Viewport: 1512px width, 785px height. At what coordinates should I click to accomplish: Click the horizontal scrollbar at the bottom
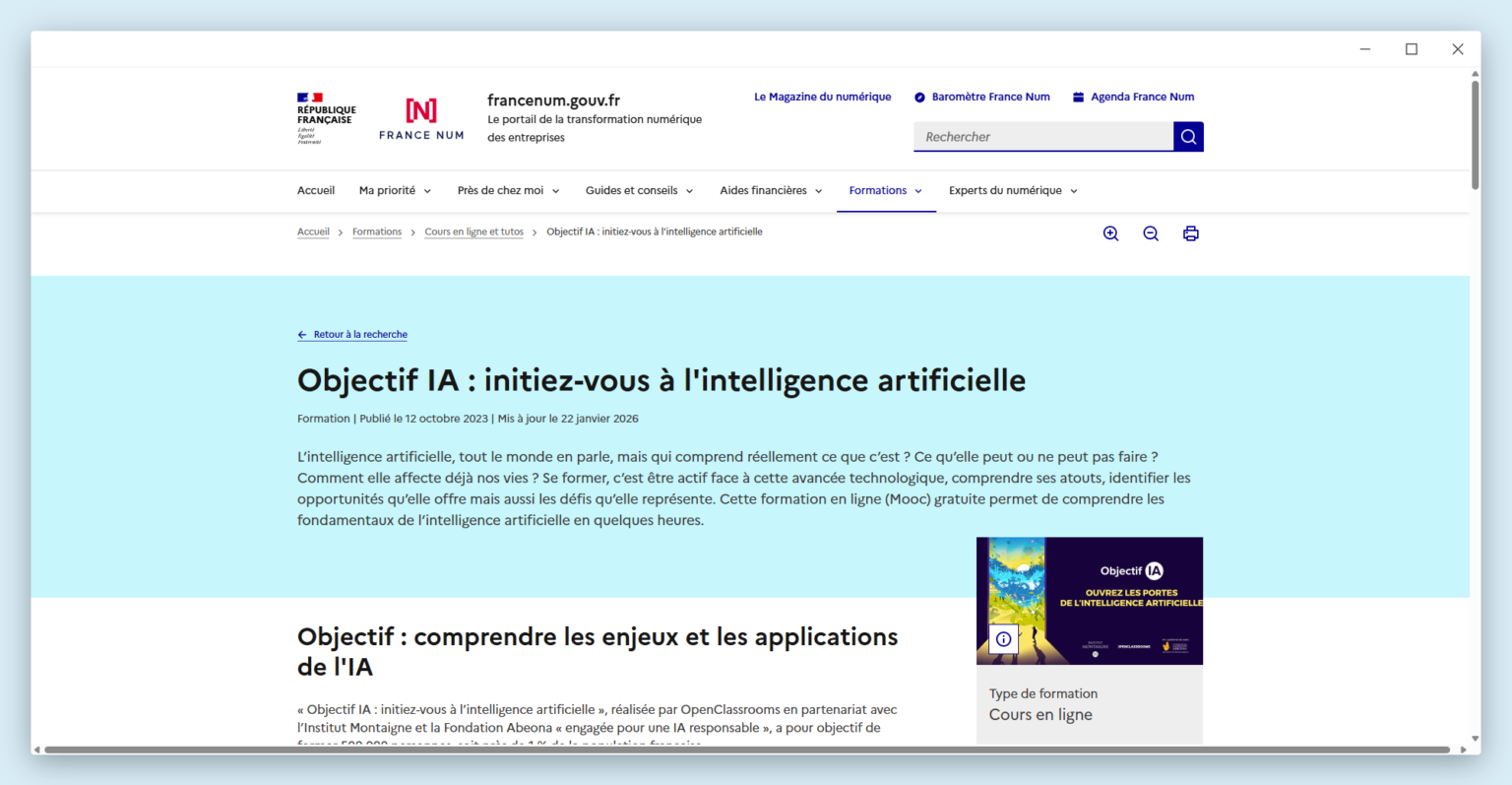tap(747, 750)
